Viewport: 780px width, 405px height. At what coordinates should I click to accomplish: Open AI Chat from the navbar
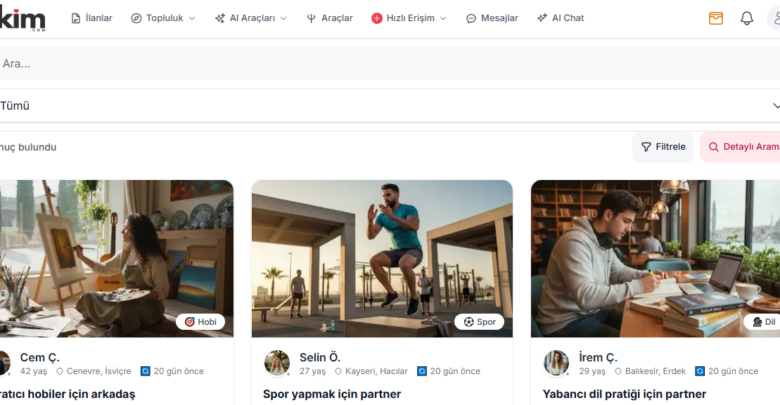(560, 18)
